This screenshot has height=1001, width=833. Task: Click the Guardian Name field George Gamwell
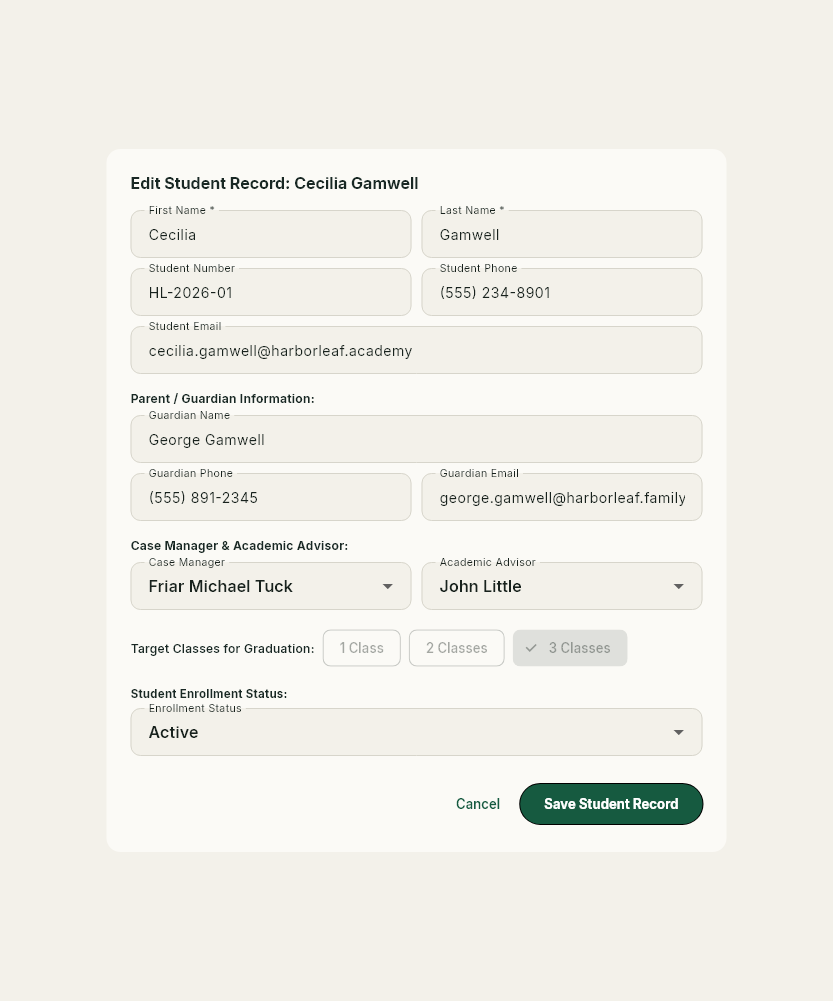pos(416,439)
